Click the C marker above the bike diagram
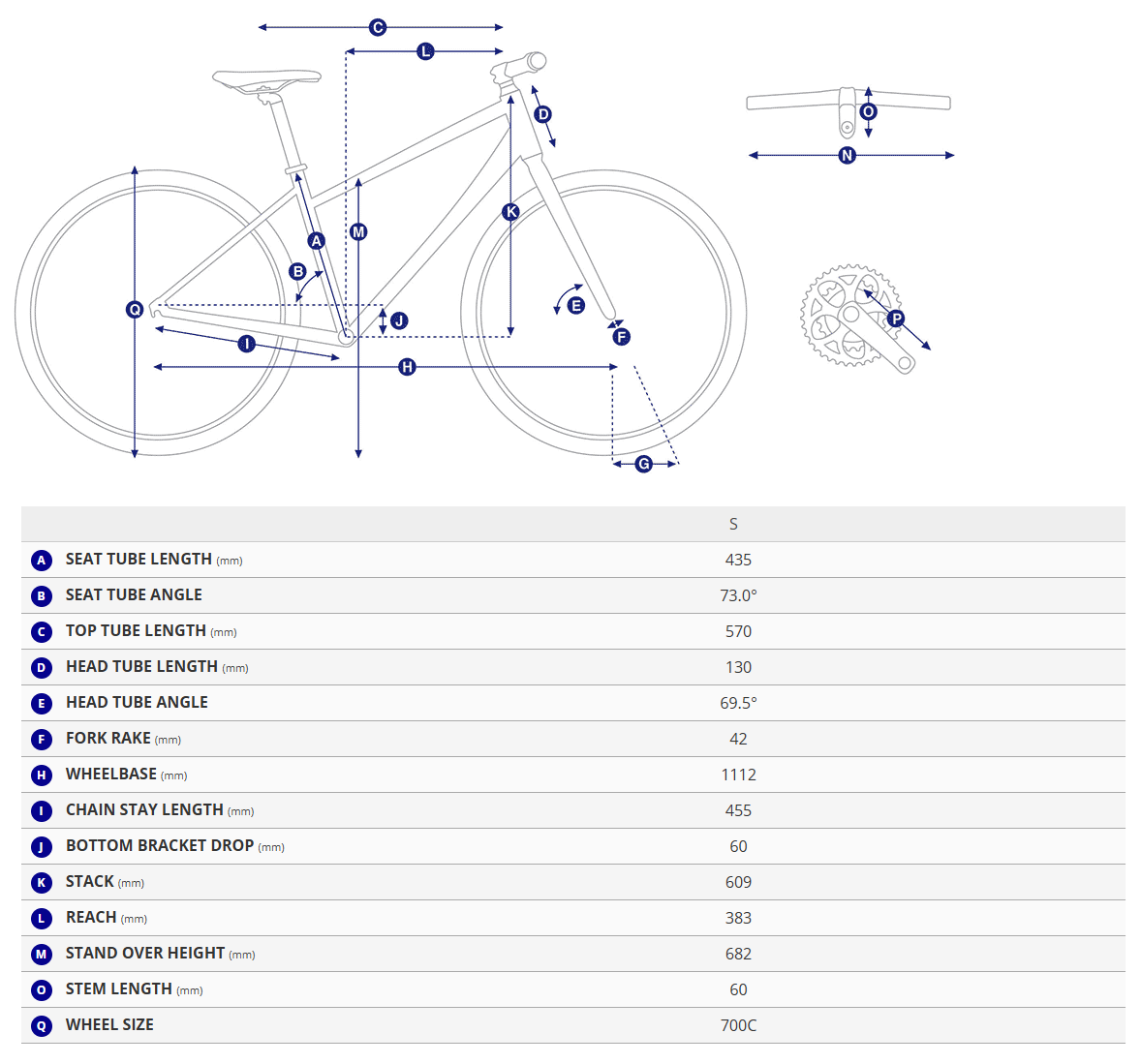The width and height of the screenshot is (1141, 1064). point(378,28)
